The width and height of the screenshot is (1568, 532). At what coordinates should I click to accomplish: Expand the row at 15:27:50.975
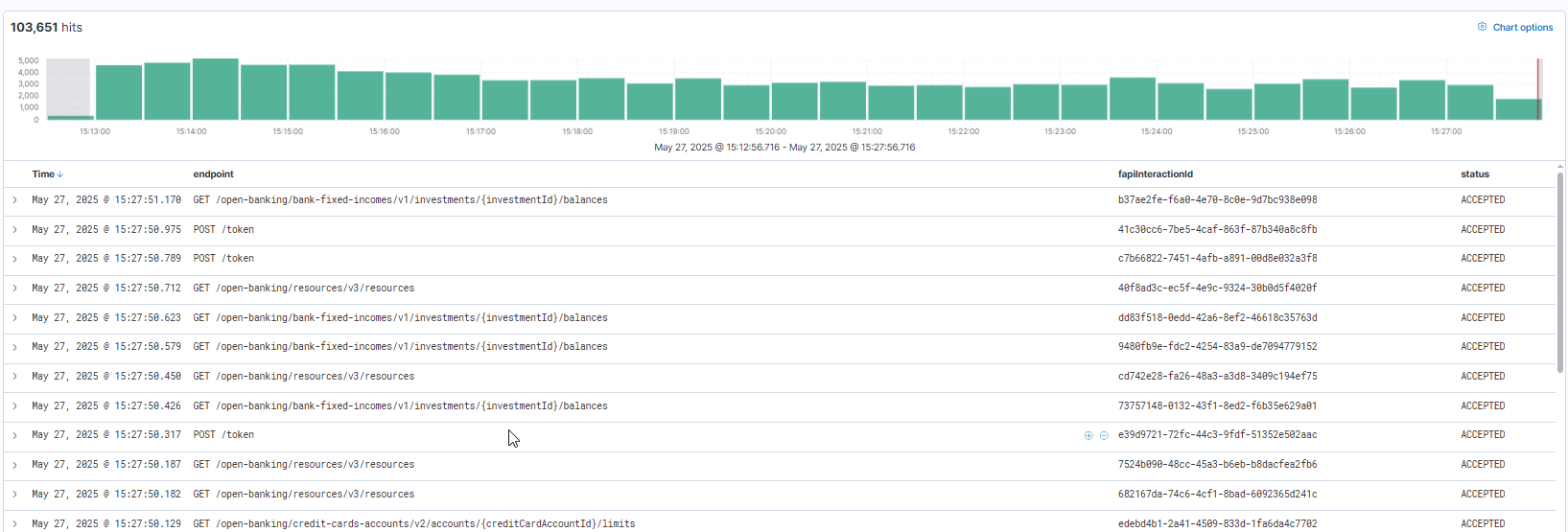click(14, 230)
